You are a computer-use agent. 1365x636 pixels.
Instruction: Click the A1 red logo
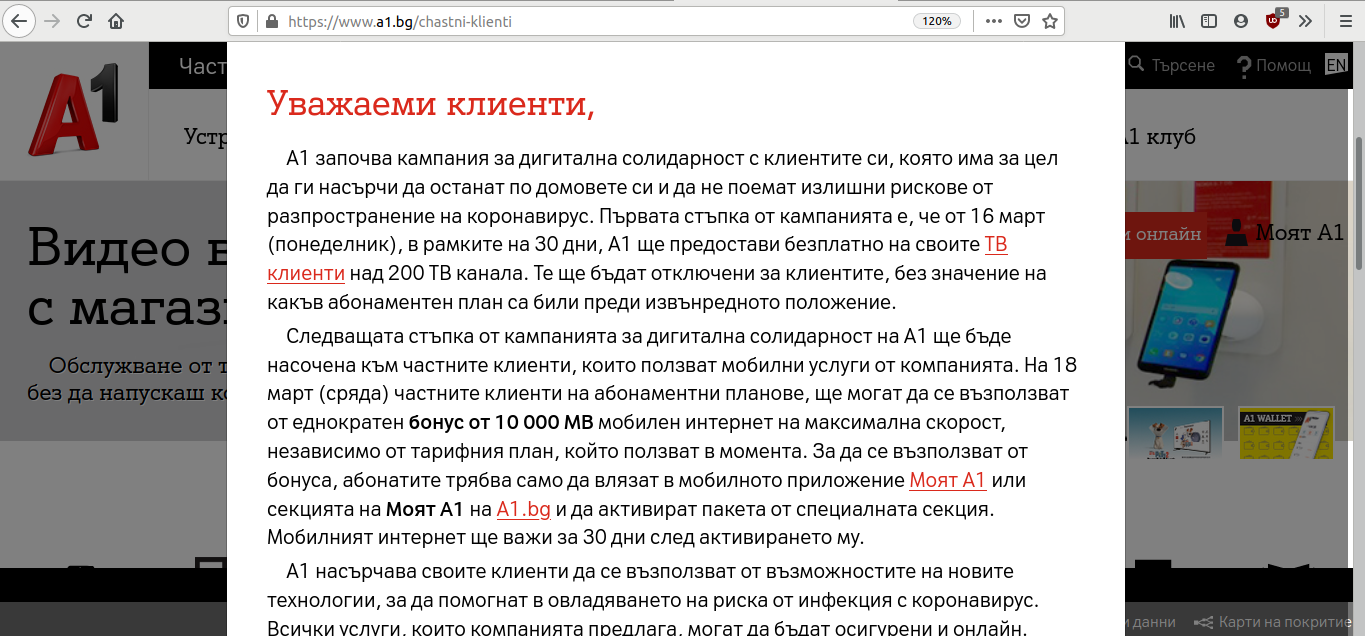tap(74, 109)
